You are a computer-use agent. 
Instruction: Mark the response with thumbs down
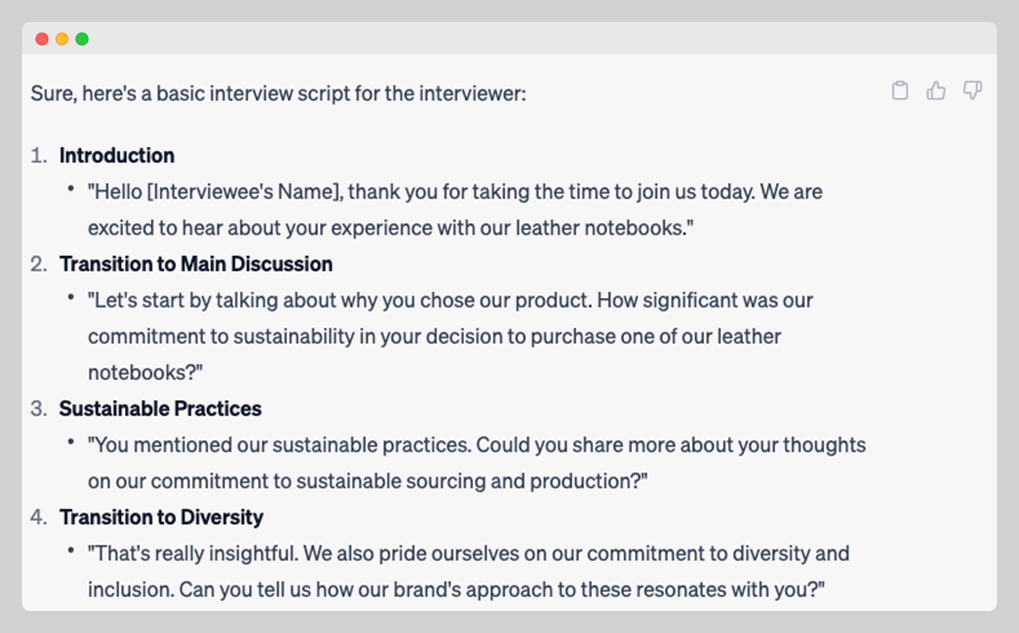coord(972,91)
